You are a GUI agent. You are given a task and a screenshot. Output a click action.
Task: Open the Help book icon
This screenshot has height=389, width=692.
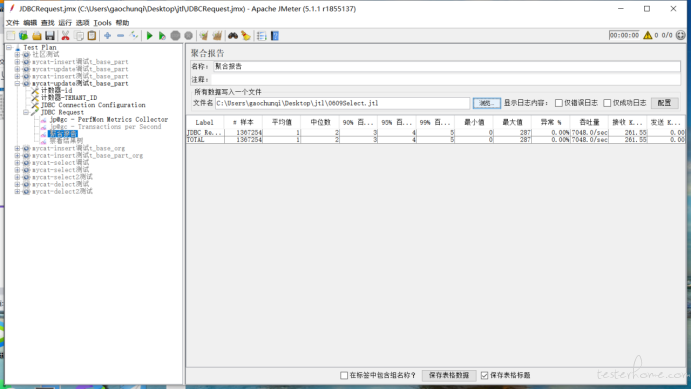click(275, 36)
